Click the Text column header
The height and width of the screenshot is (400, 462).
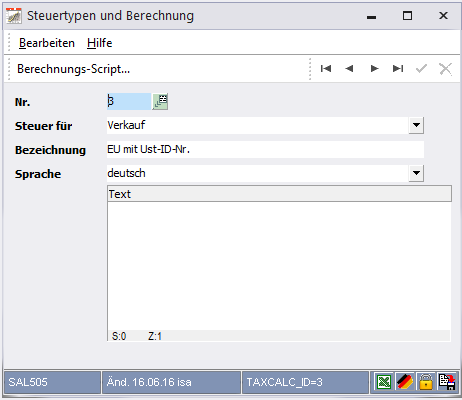(x=280, y=194)
